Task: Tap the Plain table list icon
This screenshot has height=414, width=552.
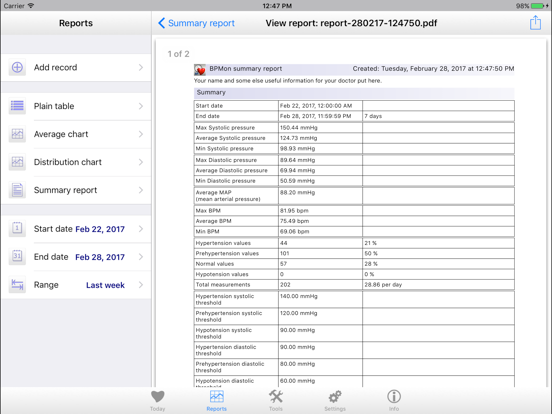Action: pos(17,106)
